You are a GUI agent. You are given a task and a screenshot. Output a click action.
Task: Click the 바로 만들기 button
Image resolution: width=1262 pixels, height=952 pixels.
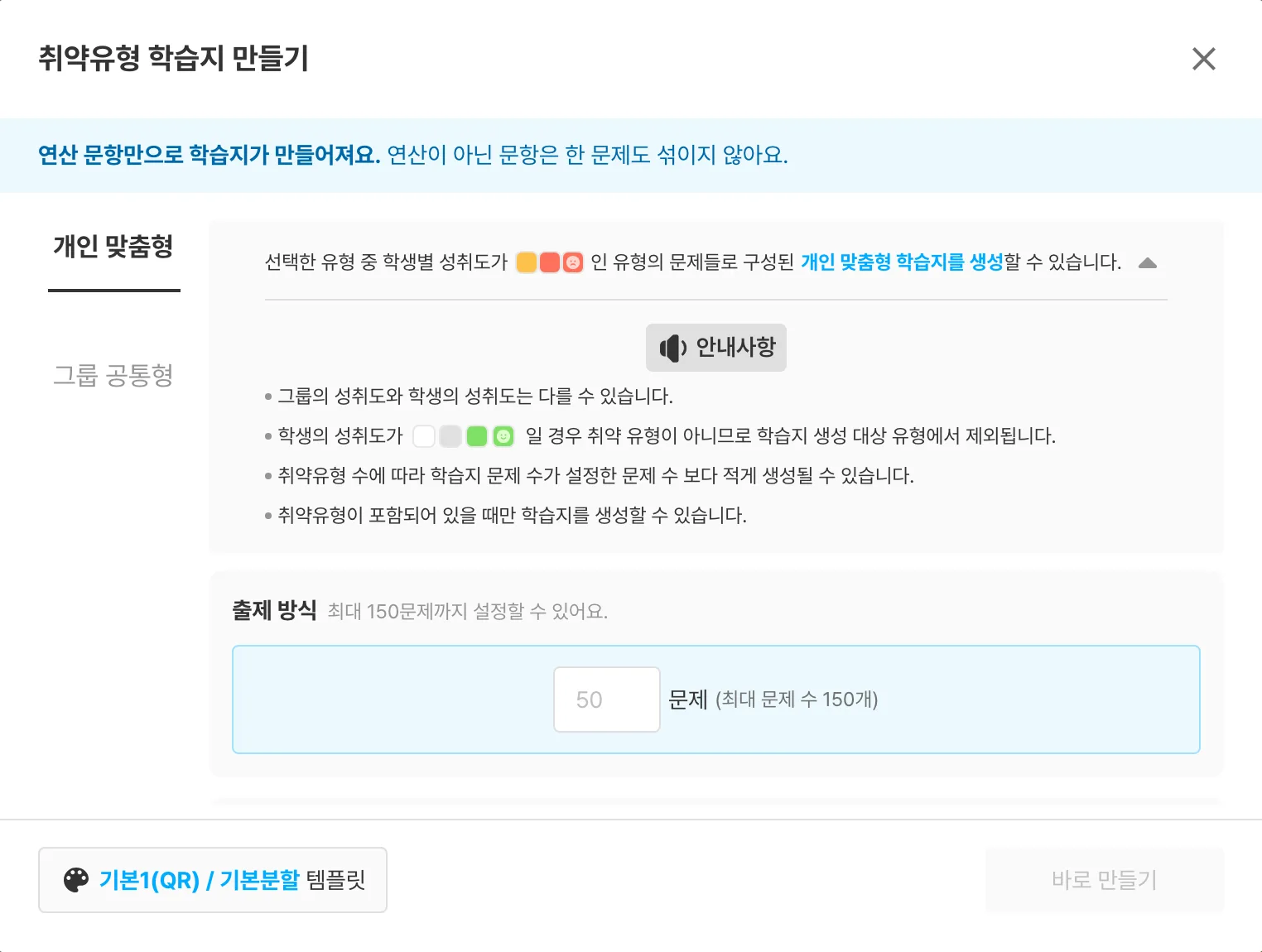pos(1105,880)
